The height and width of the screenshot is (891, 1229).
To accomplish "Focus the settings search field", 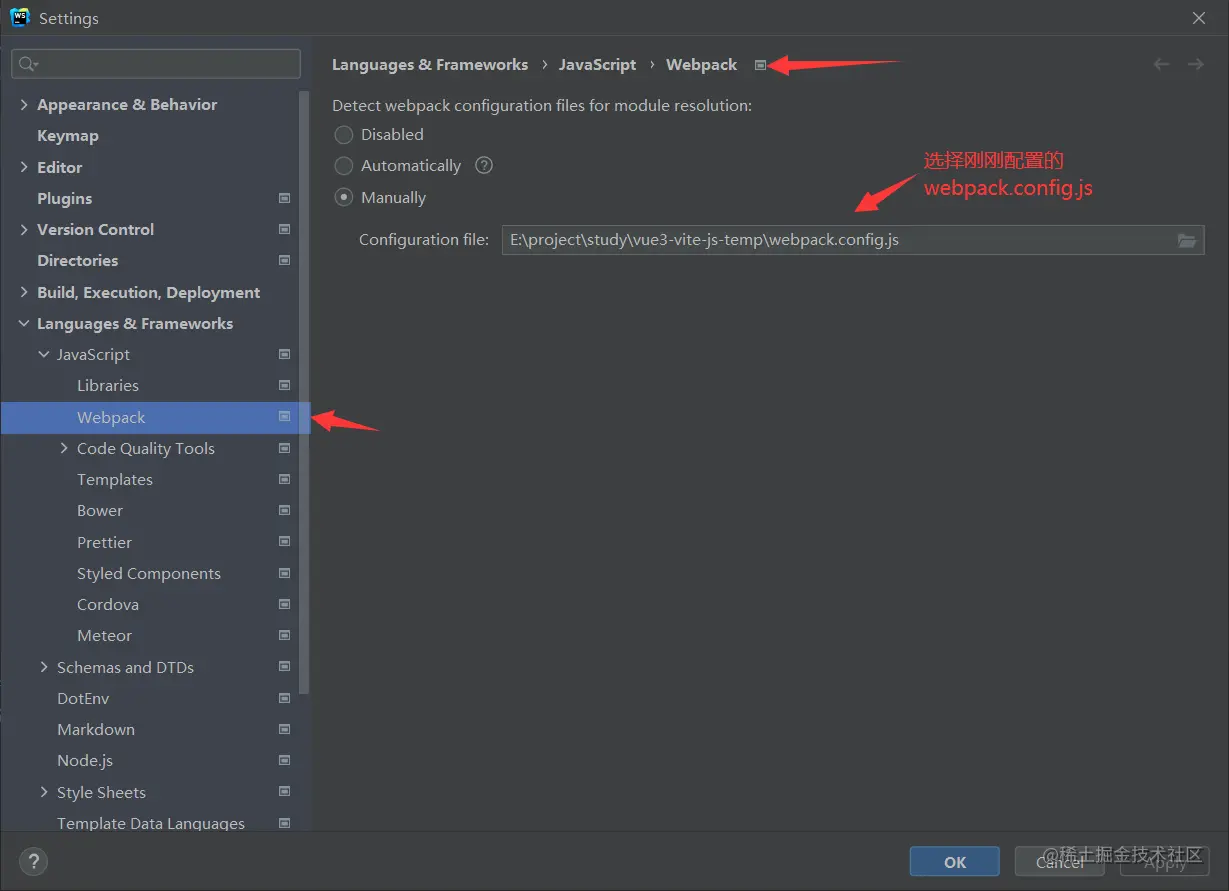I will 156,64.
